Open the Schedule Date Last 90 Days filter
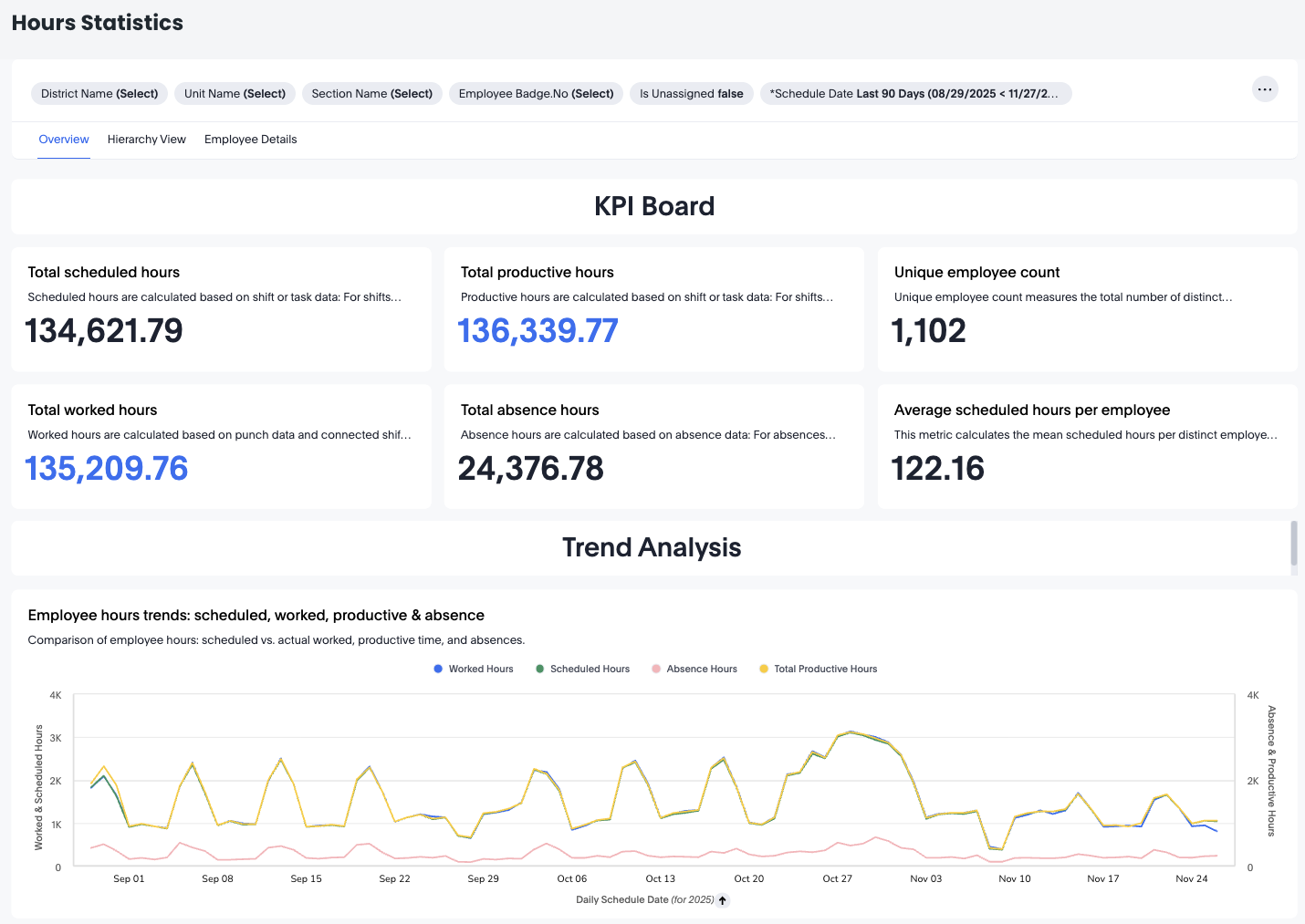1305x924 pixels. (914, 93)
